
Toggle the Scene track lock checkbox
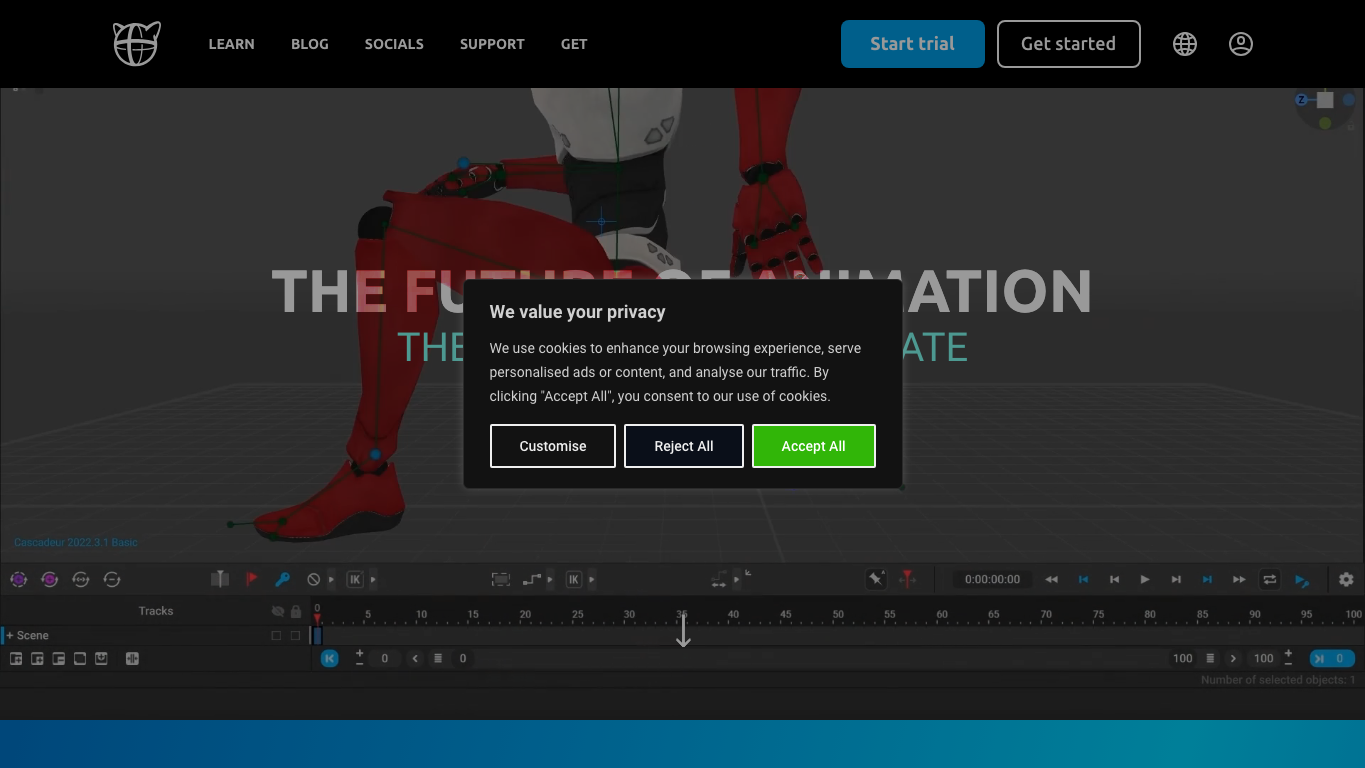[x=295, y=635]
